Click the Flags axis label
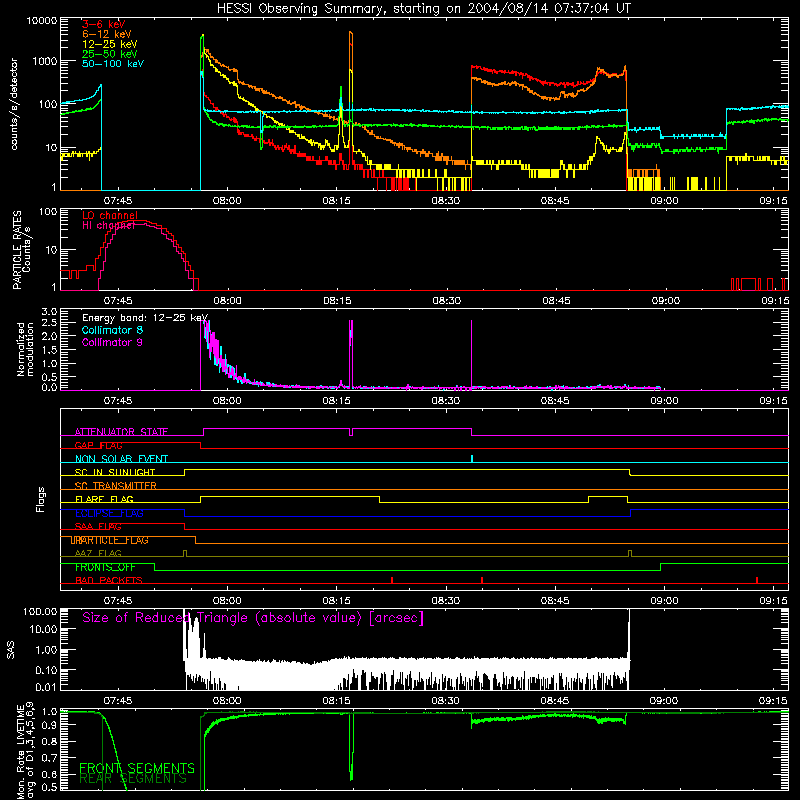Screen dimensions: 800x800 click(41, 499)
